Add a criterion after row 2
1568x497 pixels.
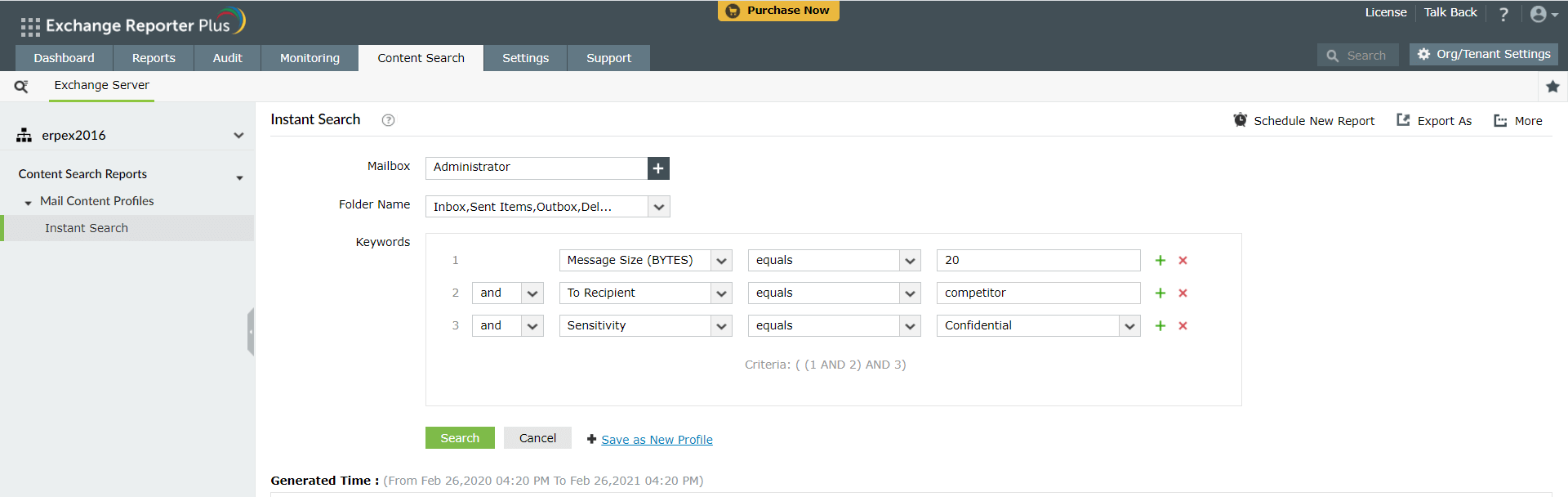[x=1160, y=293]
